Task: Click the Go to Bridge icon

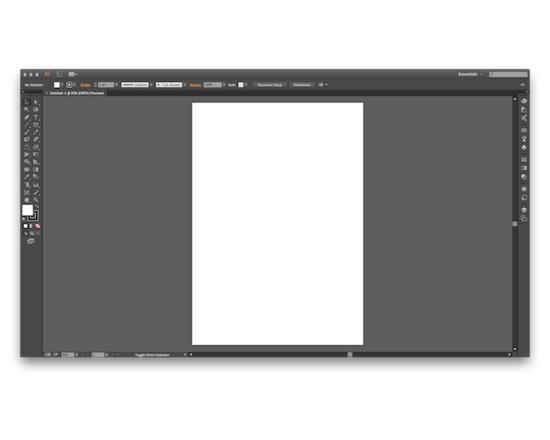Action: pyautogui.click(x=59, y=74)
